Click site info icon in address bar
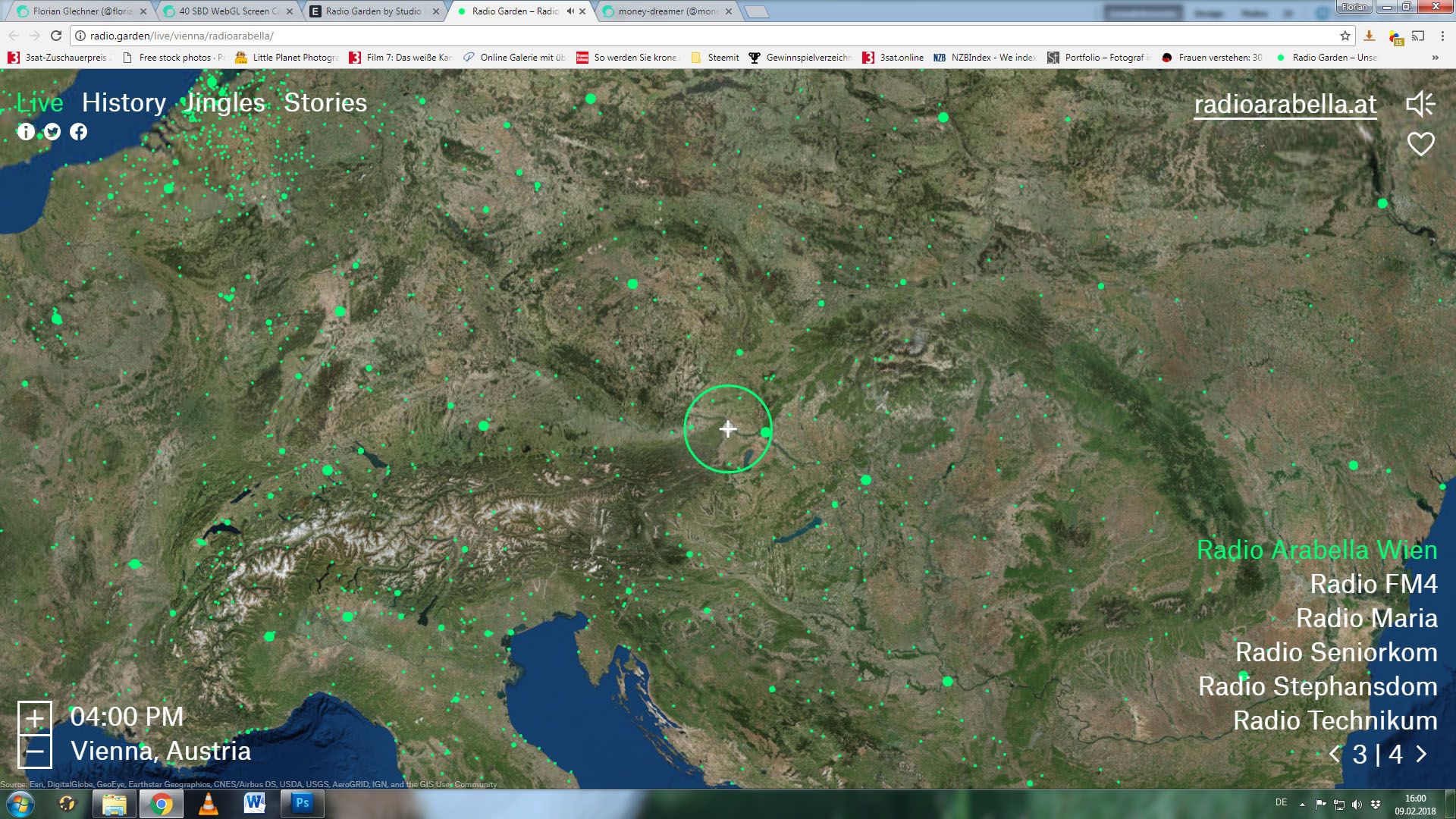 [80, 36]
